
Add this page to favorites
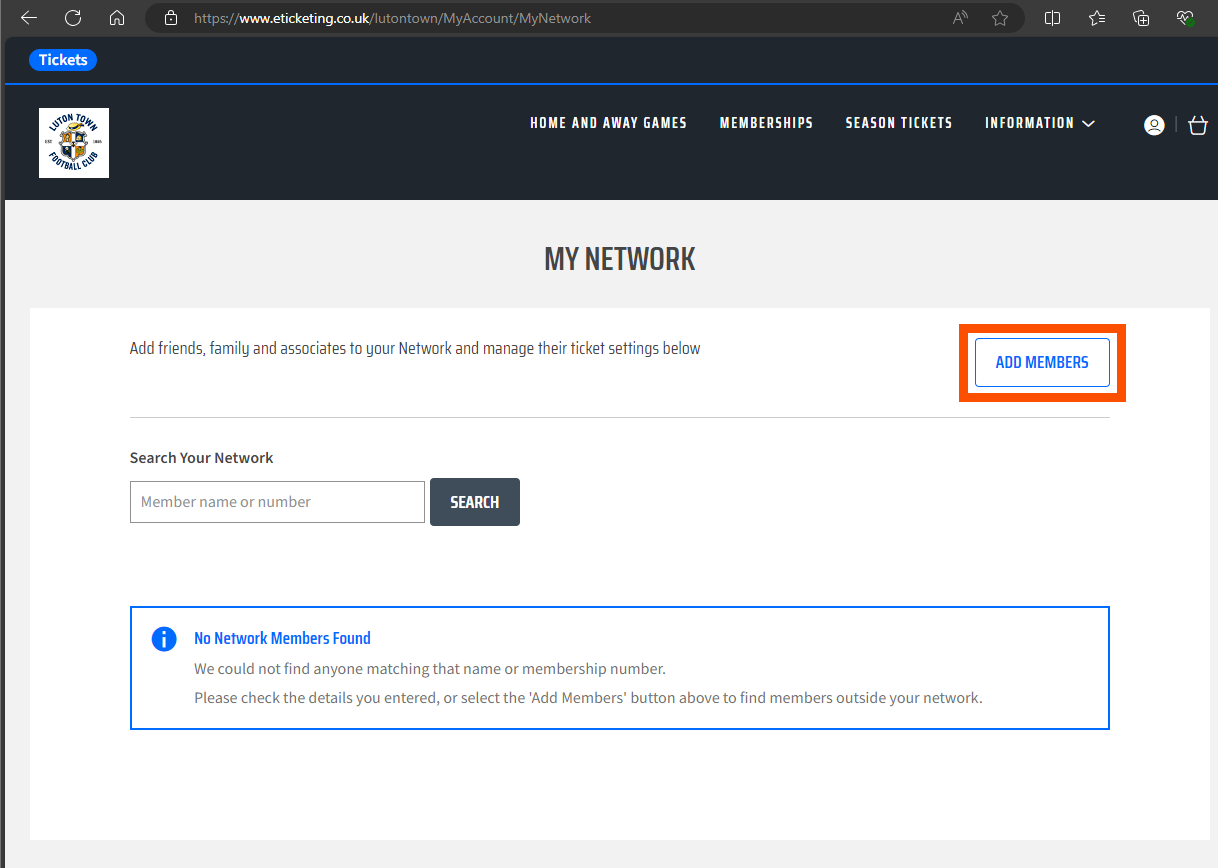coord(1000,18)
